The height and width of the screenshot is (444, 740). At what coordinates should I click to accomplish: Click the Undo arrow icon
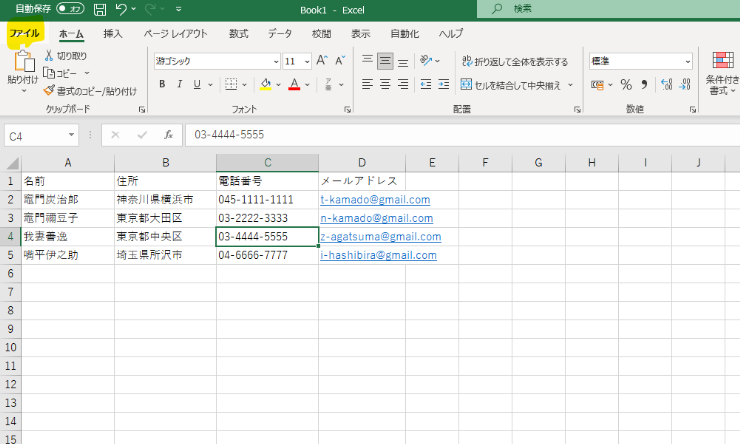[x=121, y=9]
